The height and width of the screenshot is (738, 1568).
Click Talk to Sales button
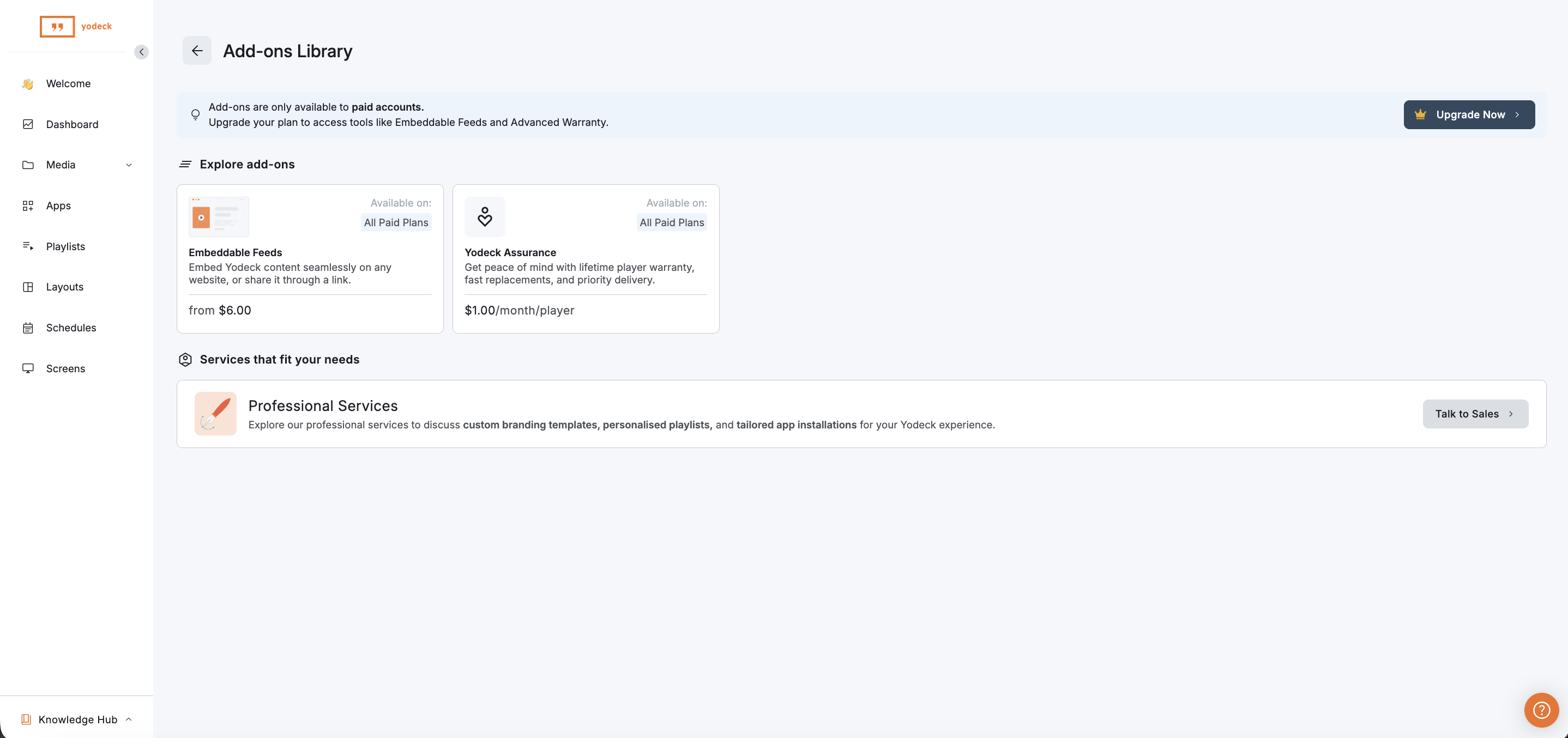[1475, 414]
